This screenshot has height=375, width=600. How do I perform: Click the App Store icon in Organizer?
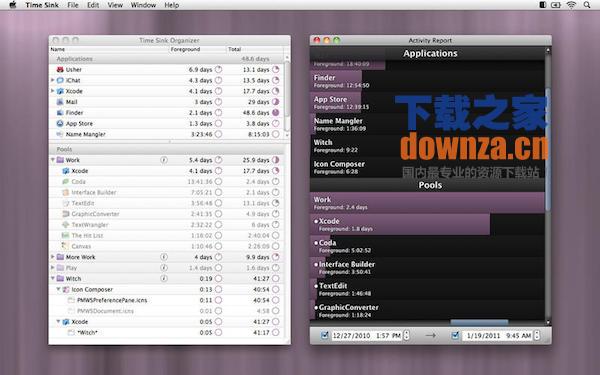60,123
